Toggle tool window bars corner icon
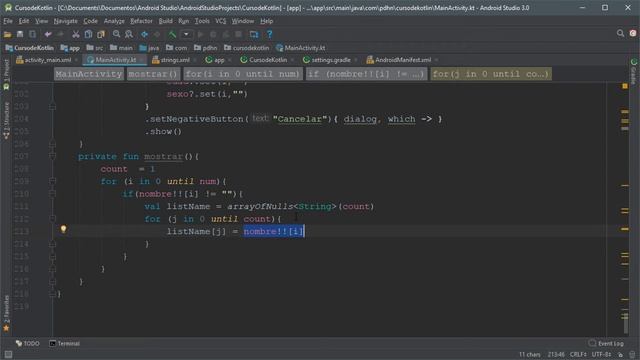Viewport: 640px width, 360px height. click(x=8, y=354)
